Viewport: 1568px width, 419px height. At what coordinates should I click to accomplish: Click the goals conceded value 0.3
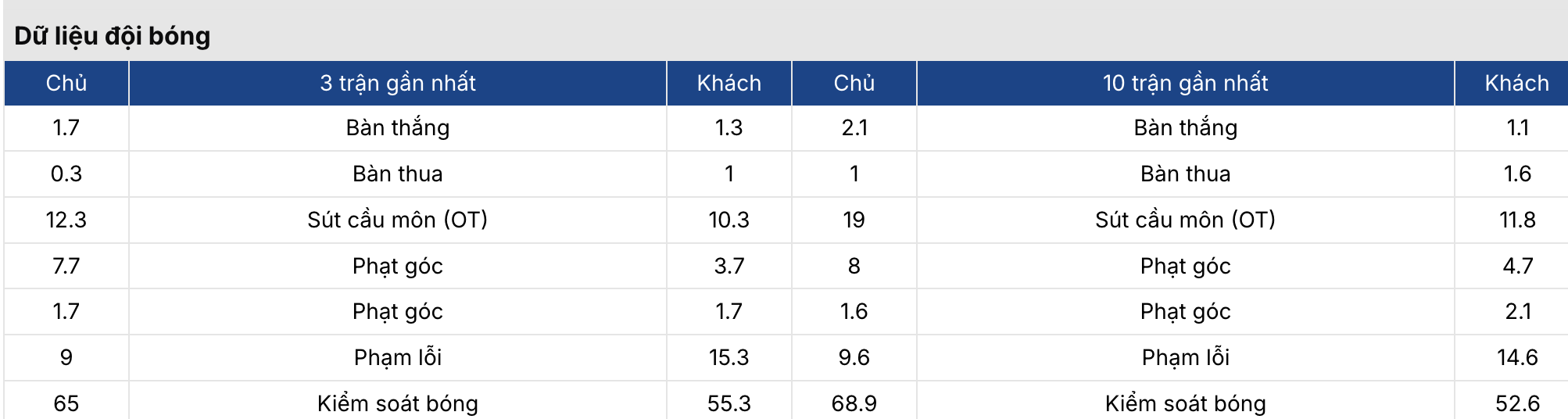pyautogui.click(x=66, y=174)
